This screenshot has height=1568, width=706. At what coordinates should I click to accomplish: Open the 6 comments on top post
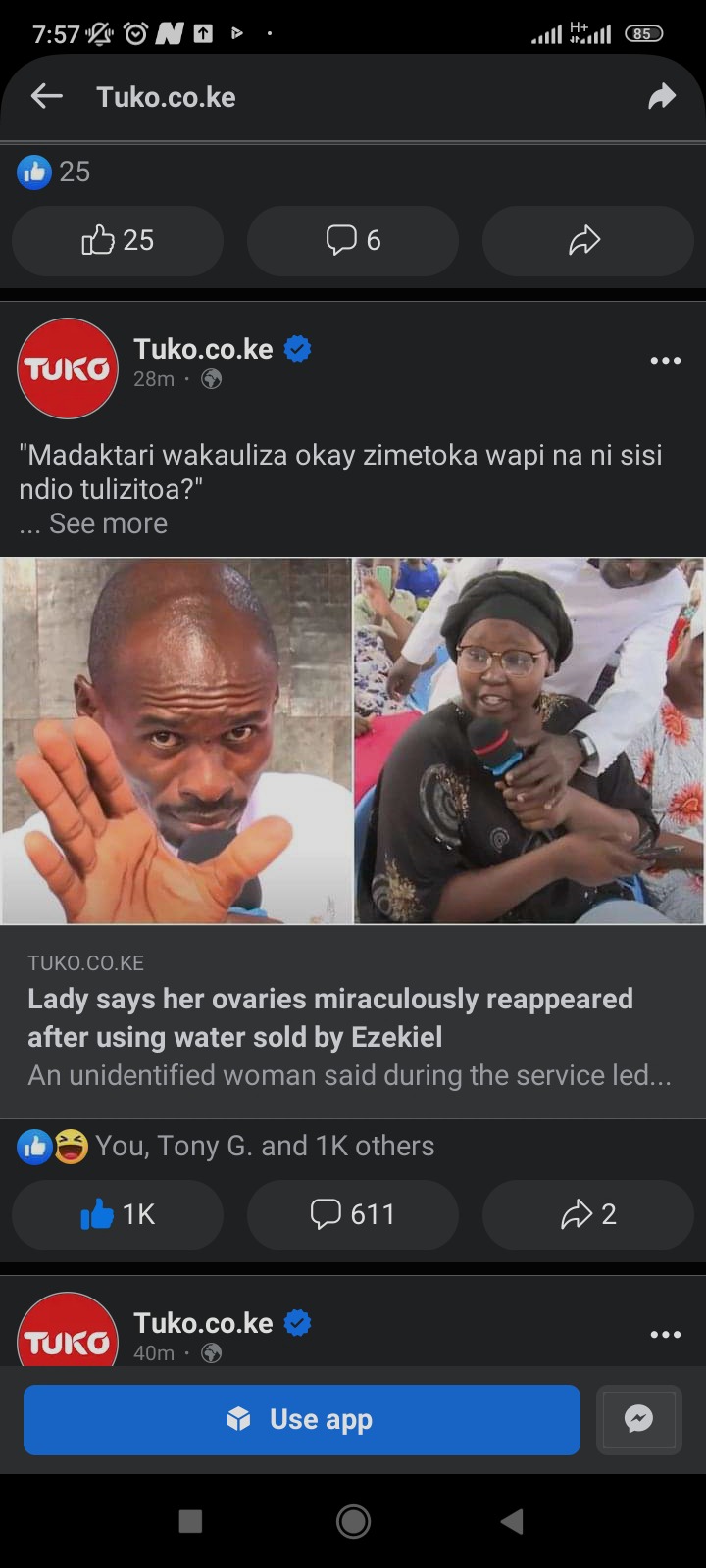(x=353, y=240)
